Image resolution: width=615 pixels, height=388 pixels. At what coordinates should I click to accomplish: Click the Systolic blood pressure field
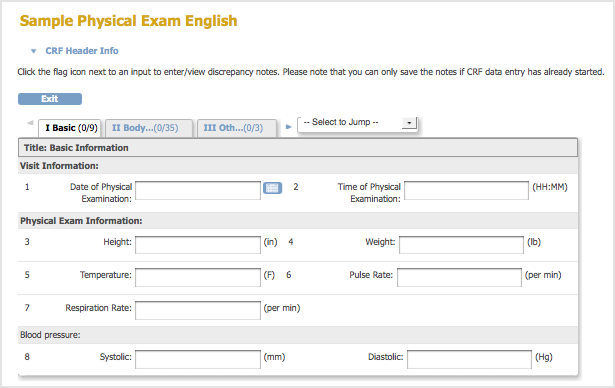[198, 359]
